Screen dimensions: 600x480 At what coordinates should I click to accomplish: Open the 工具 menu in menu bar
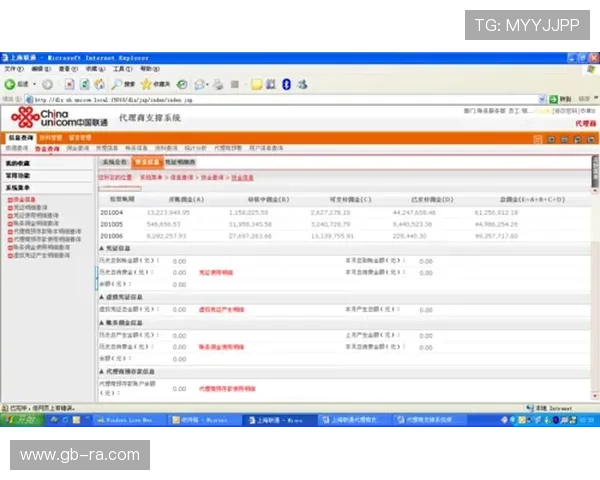click(x=119, y=69)
